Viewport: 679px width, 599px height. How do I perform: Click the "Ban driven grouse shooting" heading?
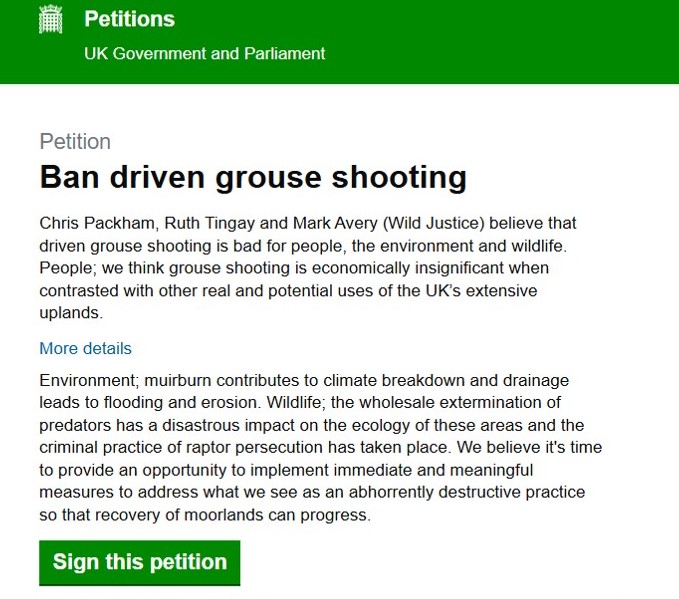pyautogui.click(x=253, y=177)
